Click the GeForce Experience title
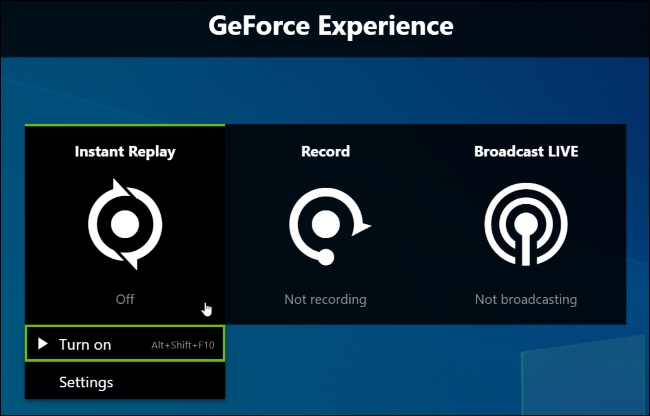The image size is (650, 416). click(x=331, y=26)
